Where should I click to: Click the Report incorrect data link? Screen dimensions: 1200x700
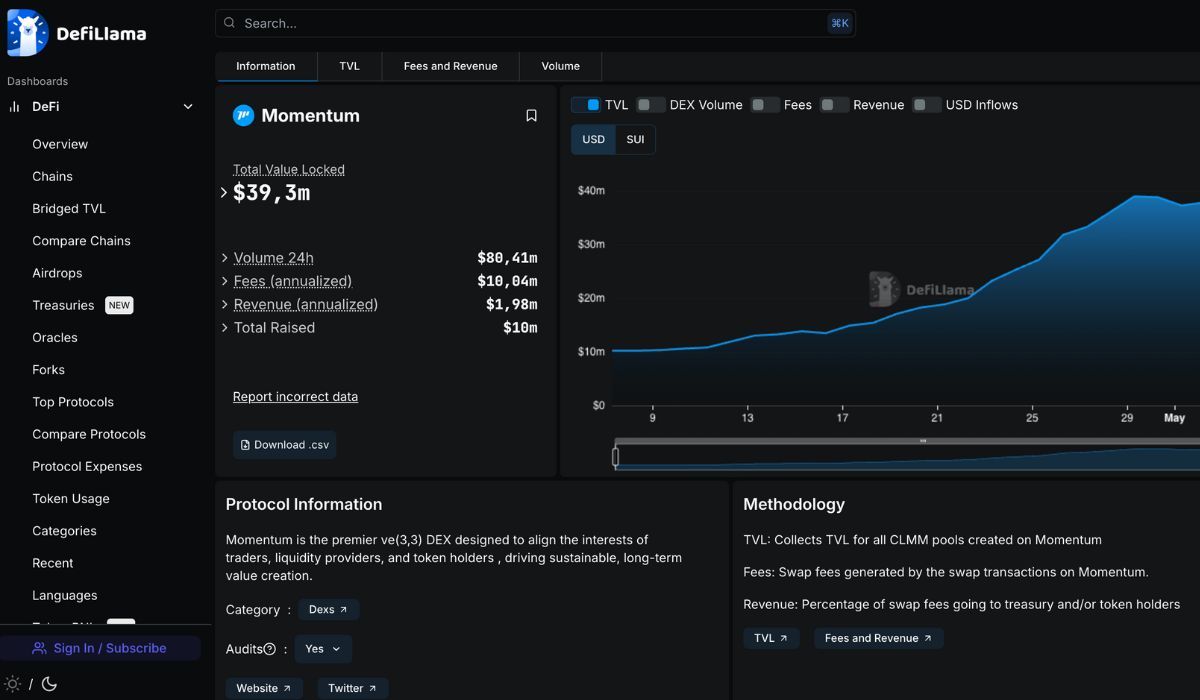click(x=295, y=397)
